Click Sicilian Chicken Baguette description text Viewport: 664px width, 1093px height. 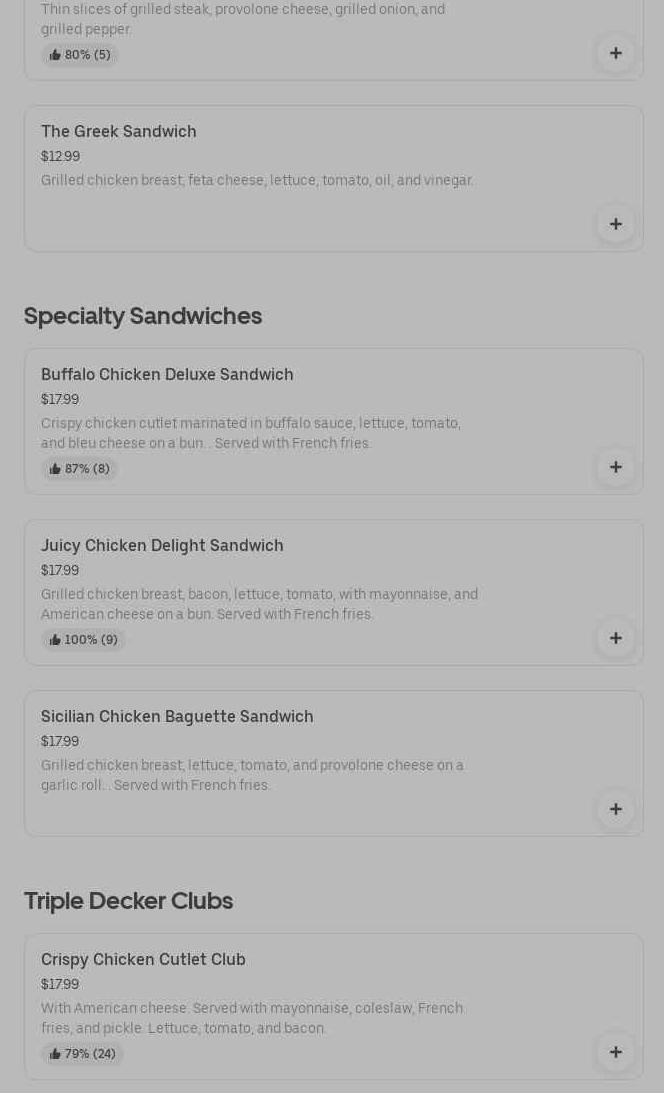point(252,775)
